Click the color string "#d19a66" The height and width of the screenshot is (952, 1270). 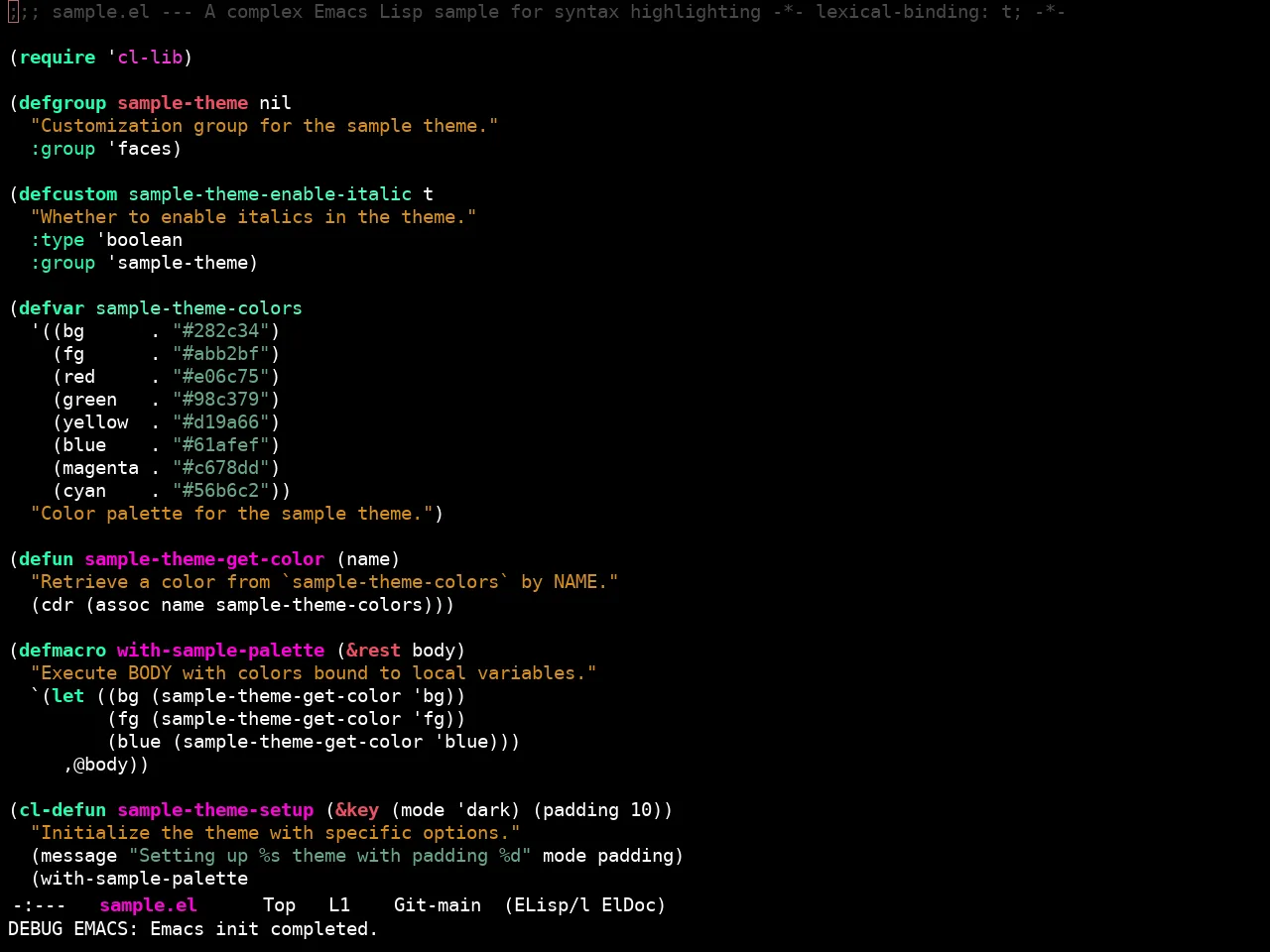tap(221, 422)
